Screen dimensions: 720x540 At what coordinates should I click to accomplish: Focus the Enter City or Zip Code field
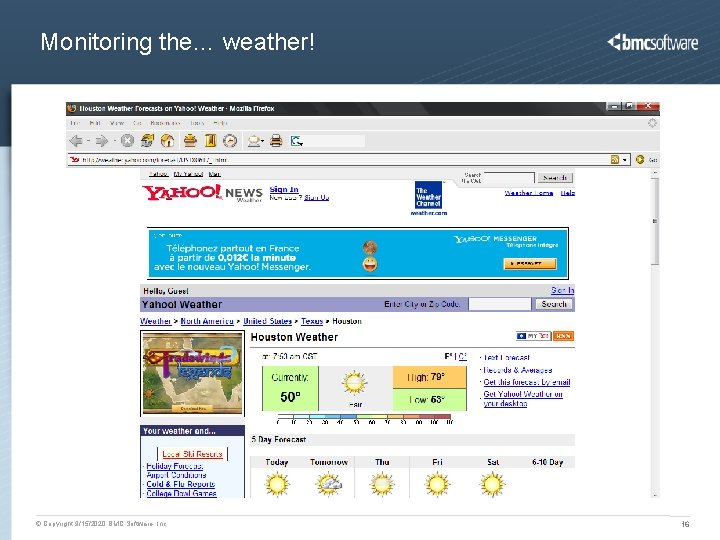(500, 304)
